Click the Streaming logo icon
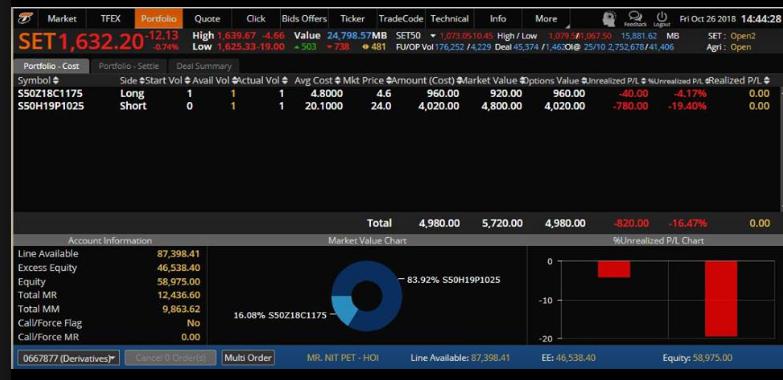This screenshot has width=783, height=380. [x=25, y=18]
